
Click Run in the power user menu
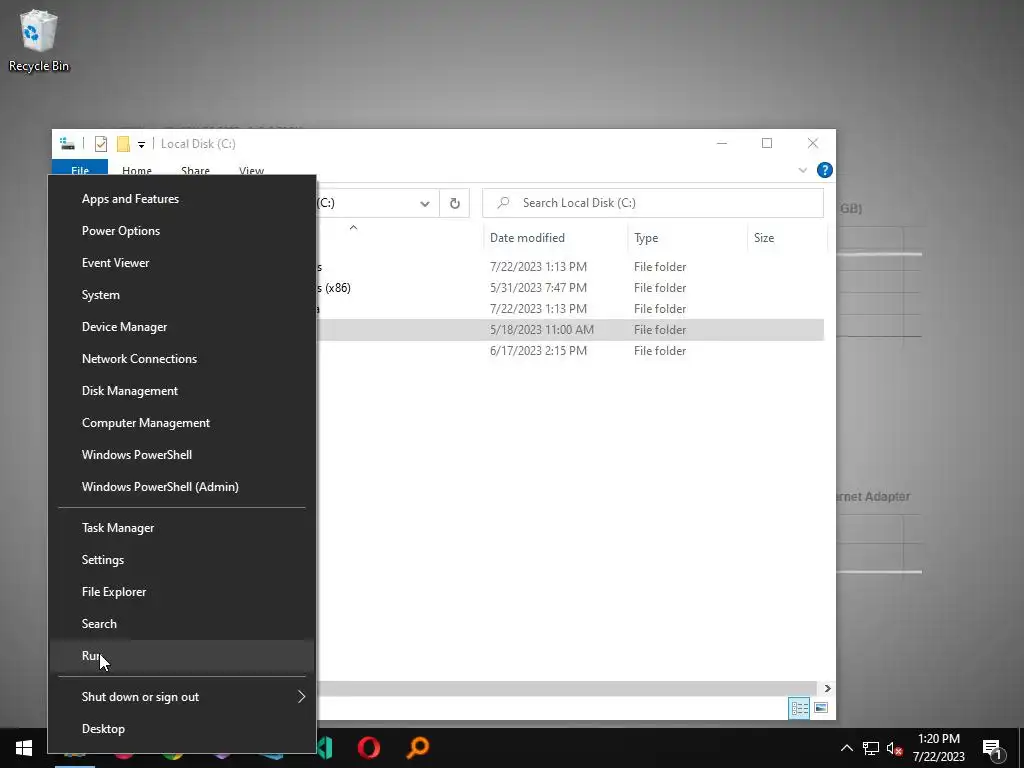[x=182, y=656]
